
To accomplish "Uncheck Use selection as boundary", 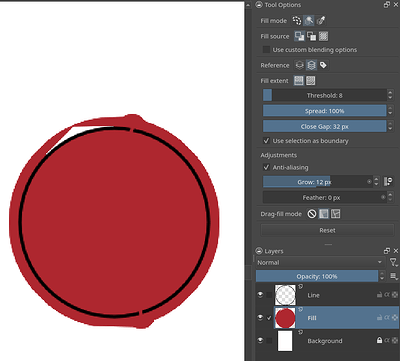I will [266, 141].
